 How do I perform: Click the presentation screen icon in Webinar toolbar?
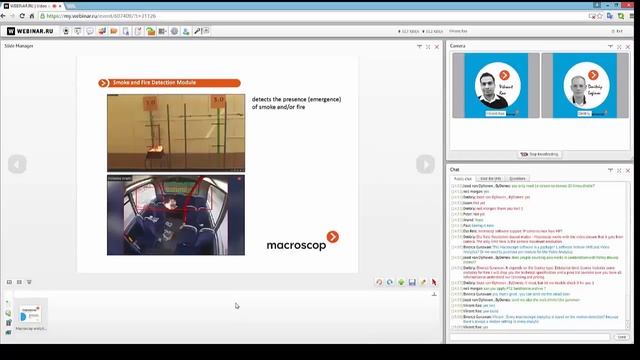pos(78,31)
